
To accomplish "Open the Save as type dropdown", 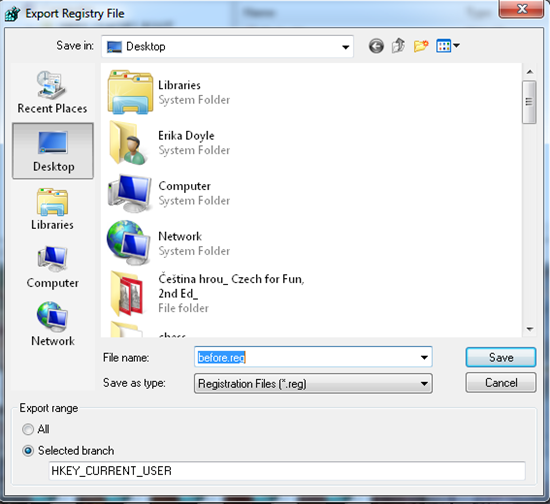I will [x=313, y=384].
